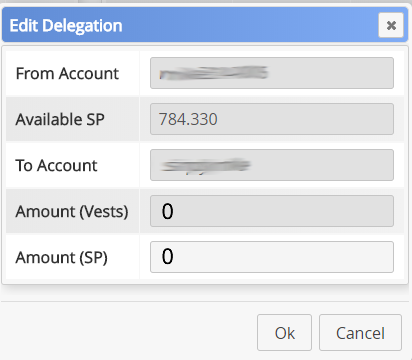Click the Available SP label
This screenshot has width=412, height=360.
point(60,119)
